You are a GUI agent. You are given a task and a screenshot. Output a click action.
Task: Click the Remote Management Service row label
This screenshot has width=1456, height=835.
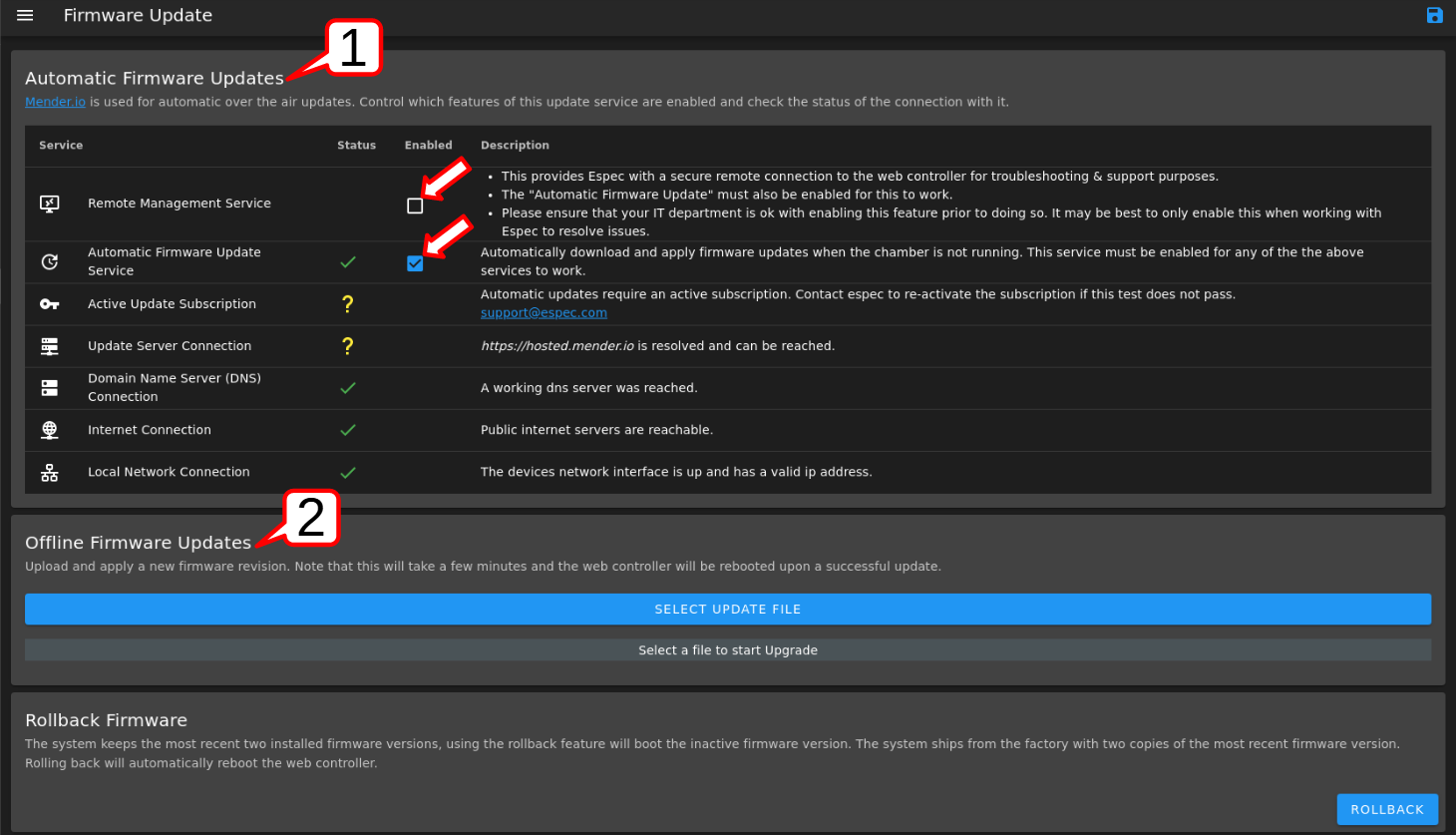[x=180, y=204]
